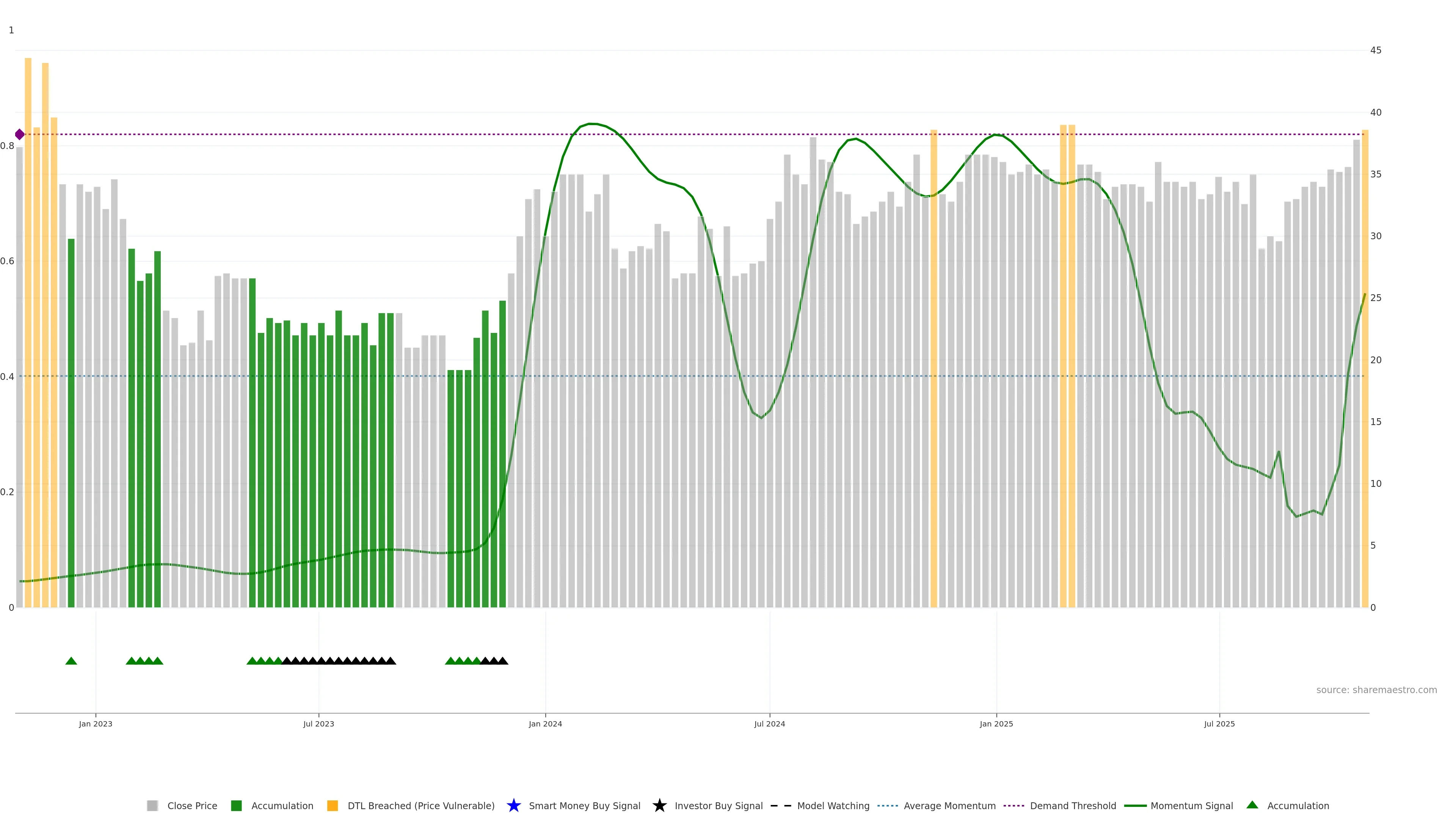The width and height of the screenshot is (1456, 819).
Task: Click the source: sharemaestro.com text
Action: (1376, 690)
